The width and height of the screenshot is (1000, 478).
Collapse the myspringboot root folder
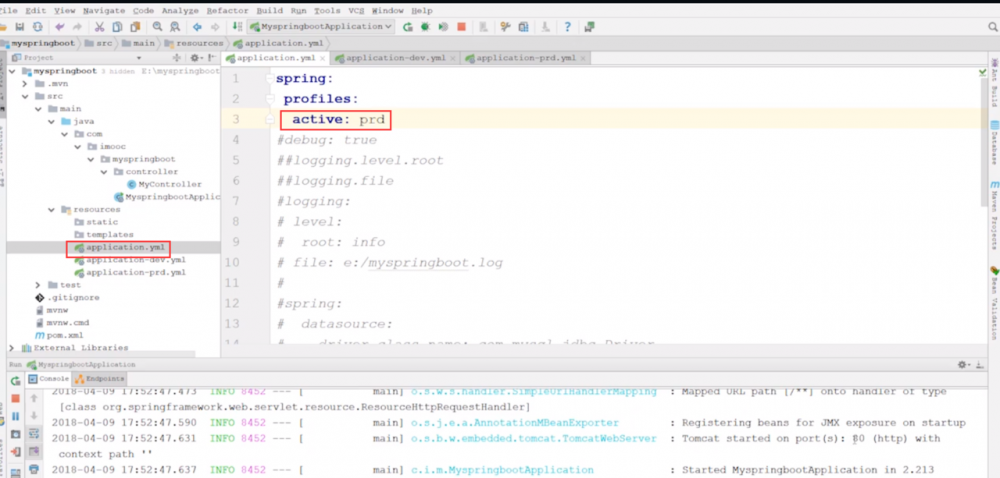[12, 71]
